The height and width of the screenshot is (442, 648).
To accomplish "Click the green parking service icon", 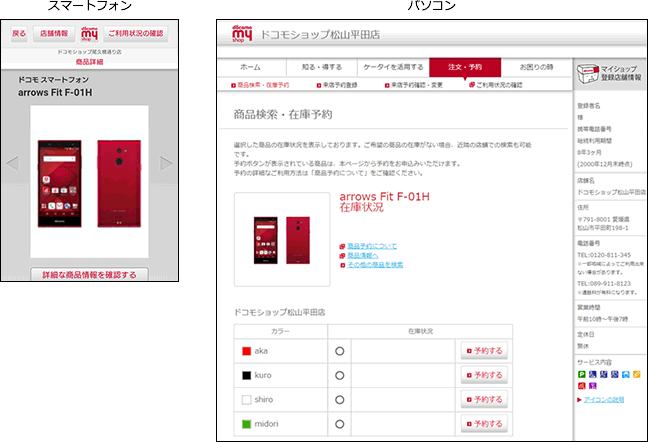I will pos(582,374).
